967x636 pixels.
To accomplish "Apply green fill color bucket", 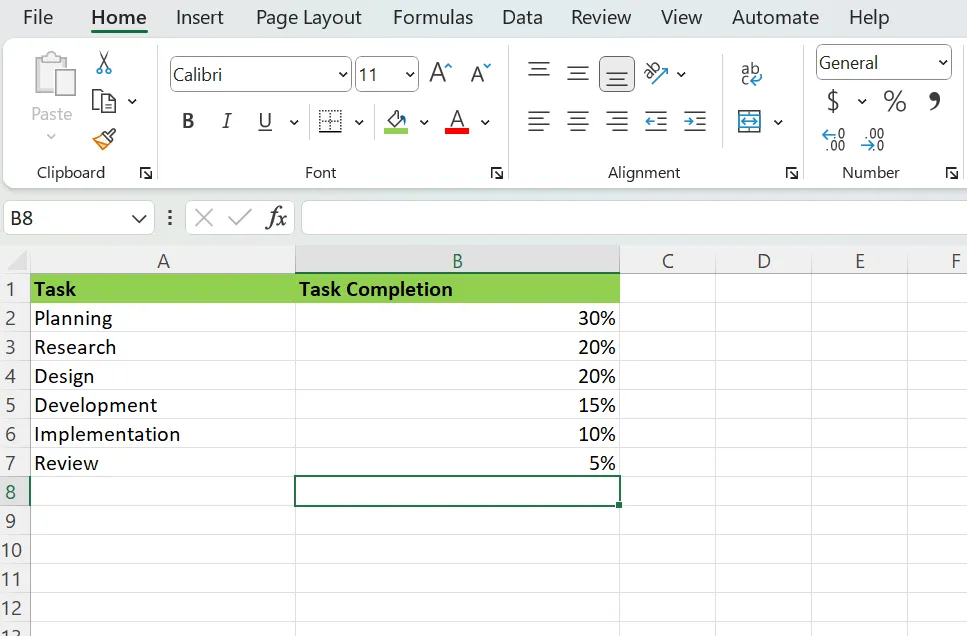I will coord(396,122).
